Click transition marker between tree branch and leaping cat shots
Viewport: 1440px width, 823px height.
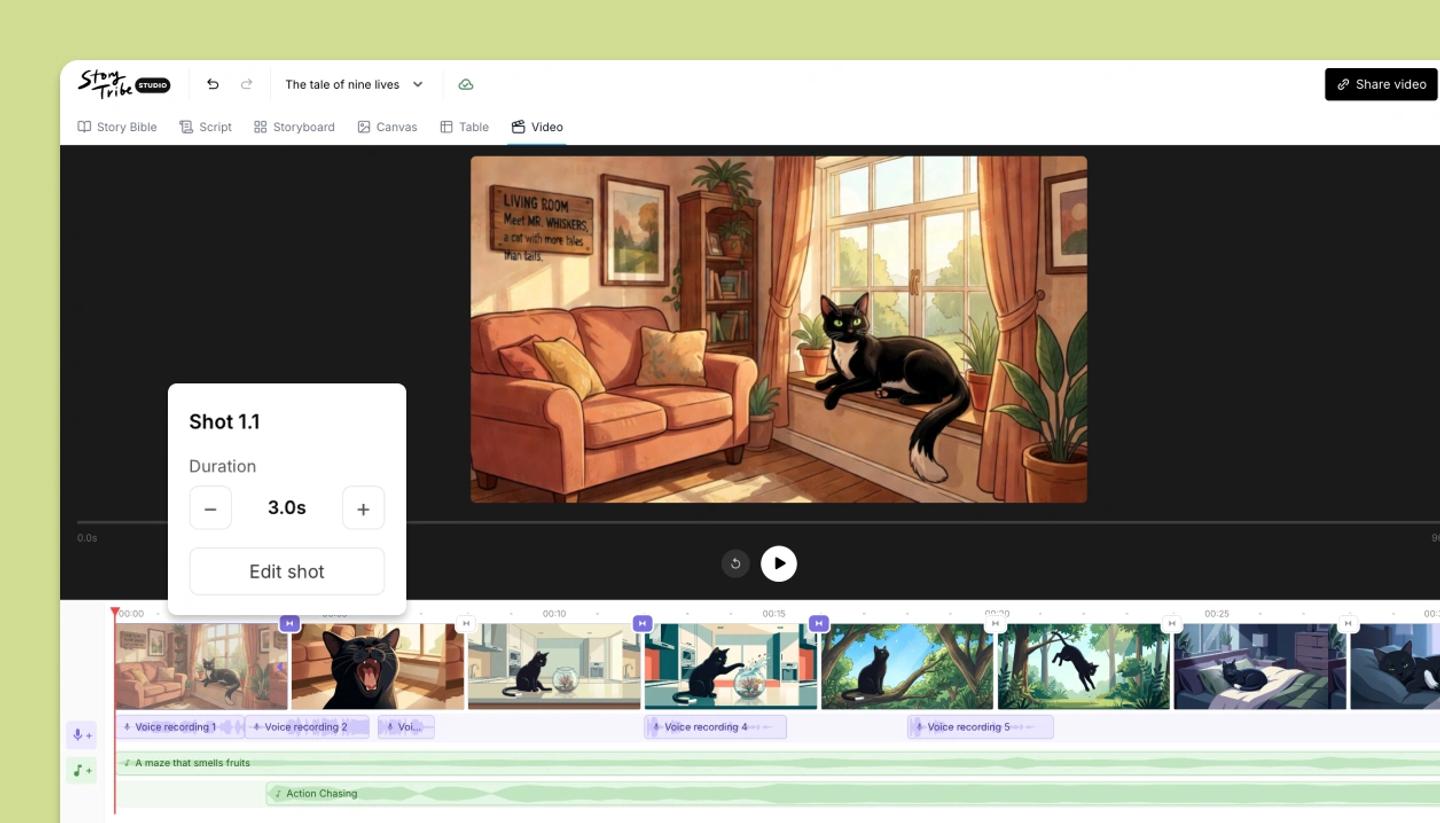click(x=995, y=623)
